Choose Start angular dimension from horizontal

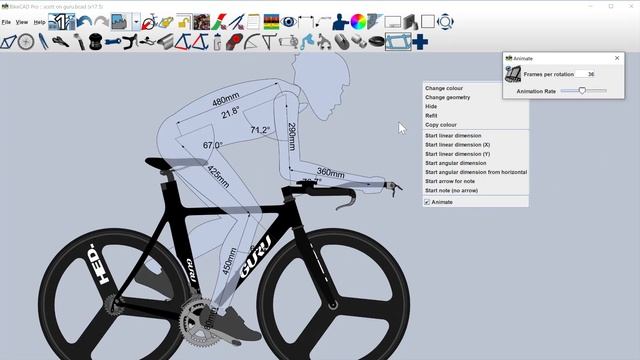click(x=476, y=172)
